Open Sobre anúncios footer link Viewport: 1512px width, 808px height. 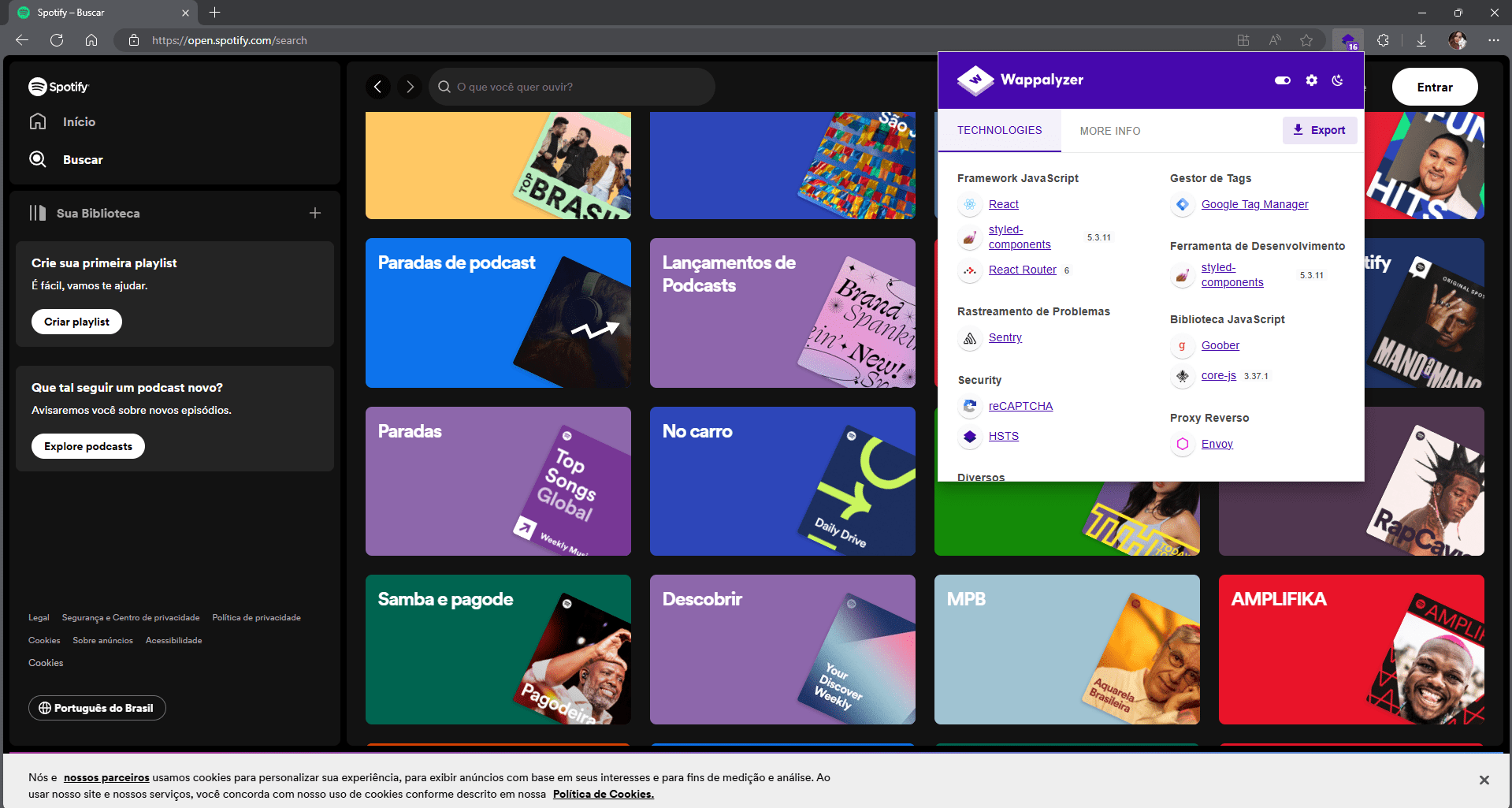(x=102, y=640)
